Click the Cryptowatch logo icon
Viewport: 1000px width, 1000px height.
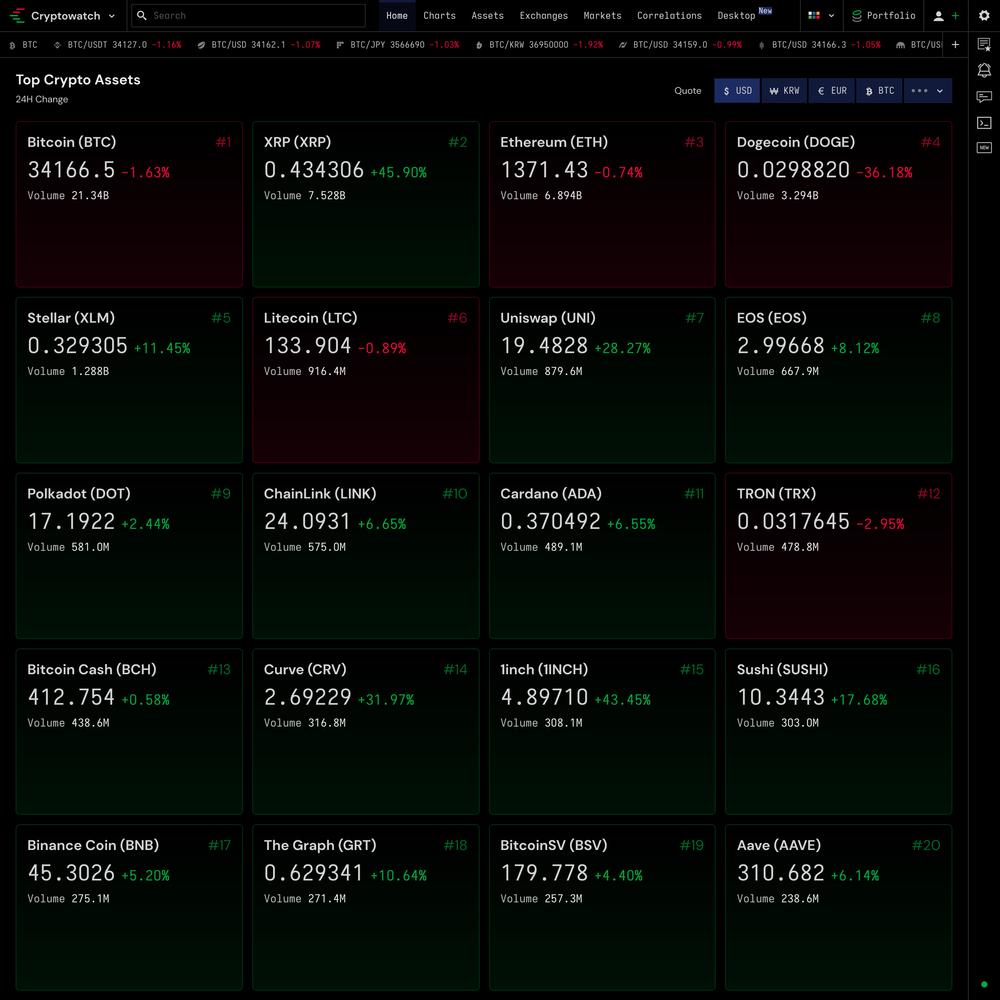(x=17, y=15)
